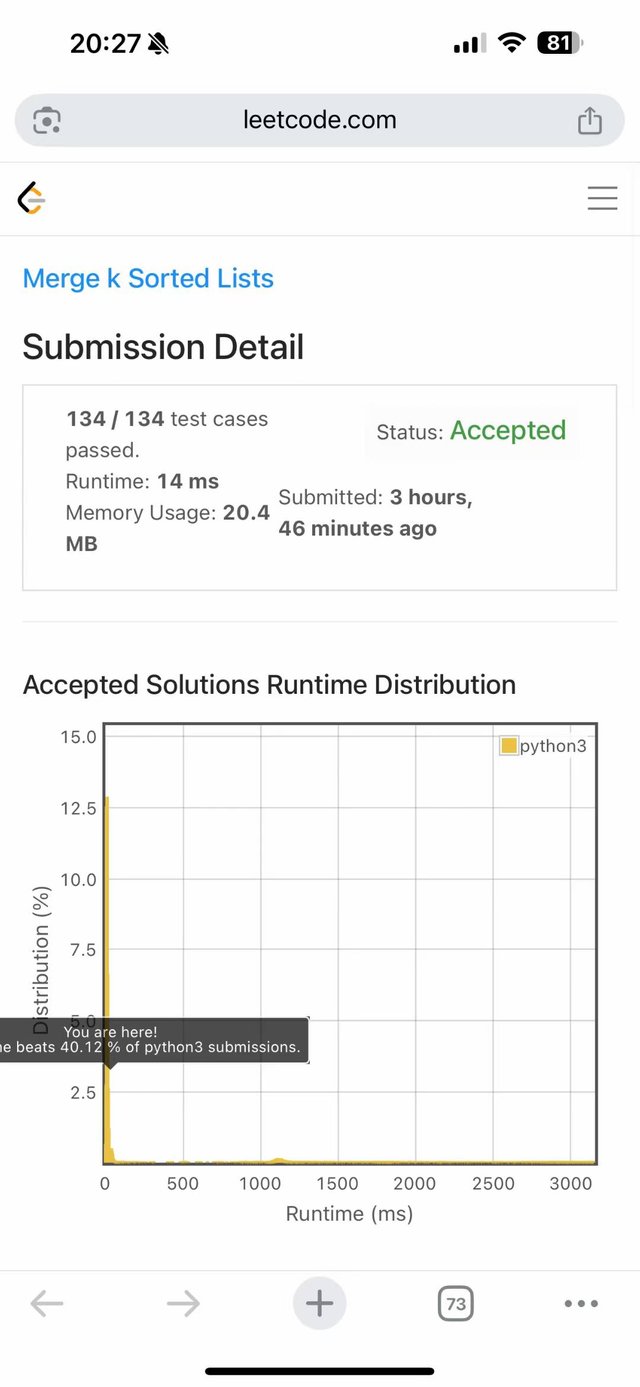Tap the camera scan icon in address bar
Image resolution: width=640 pixels, height=1387 pixels.
tap(47, 121)
